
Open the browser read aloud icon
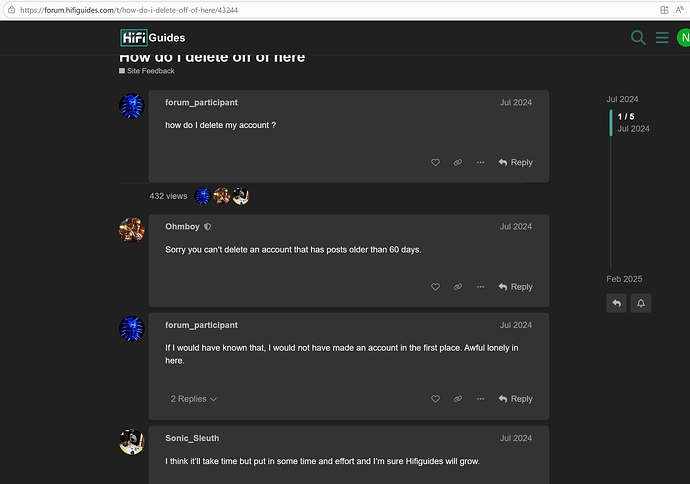coord(679,9)
